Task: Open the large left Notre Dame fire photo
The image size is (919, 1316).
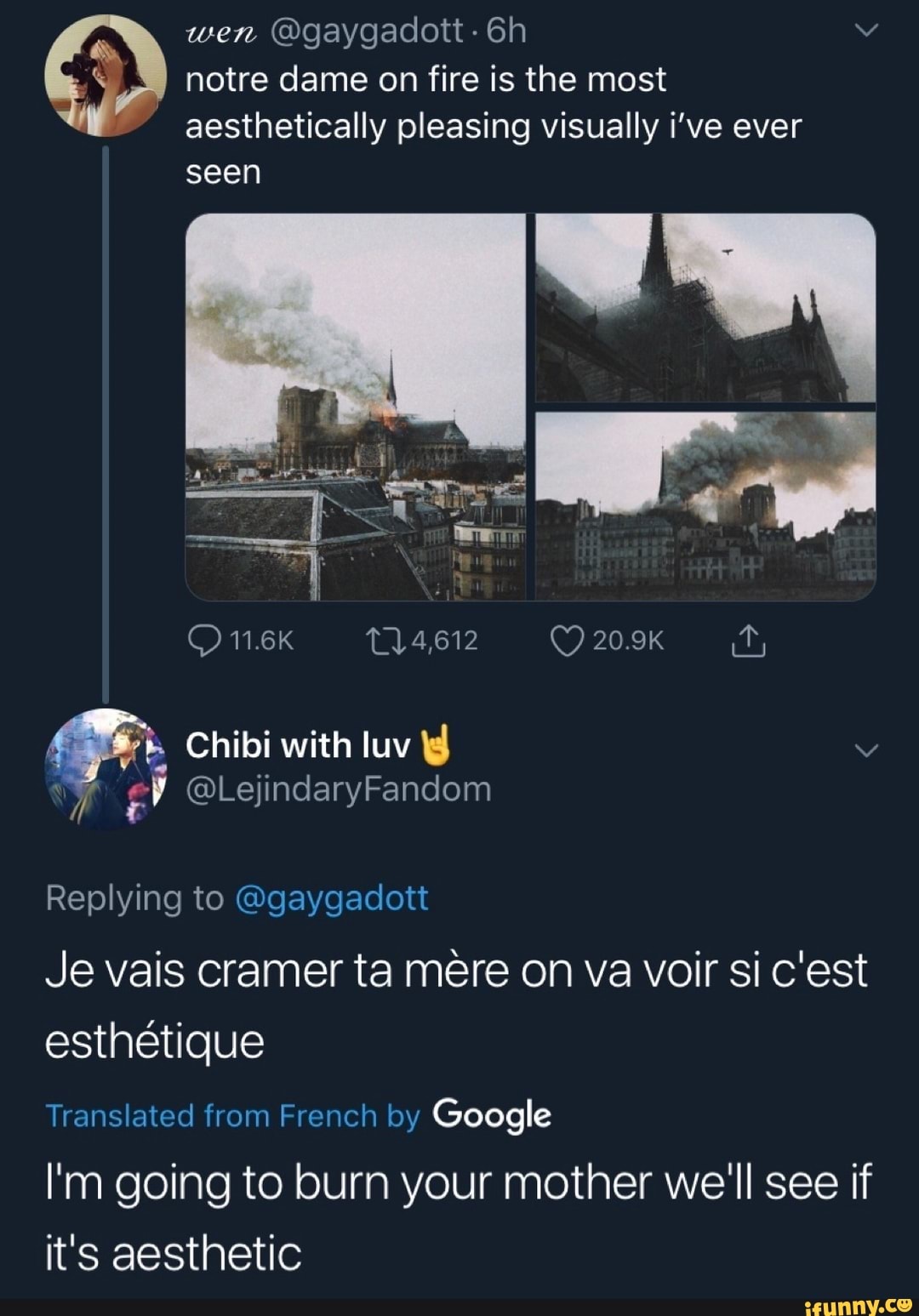Action: click(x=356, y=407)
